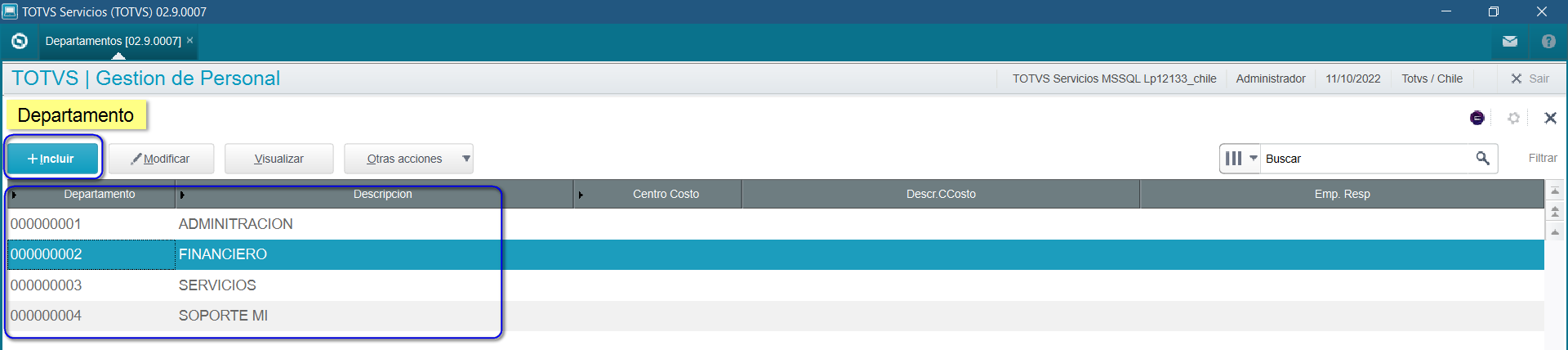Click the magnifying glass search icon
Screen dimensions: 1568x350
[1483, 158]
